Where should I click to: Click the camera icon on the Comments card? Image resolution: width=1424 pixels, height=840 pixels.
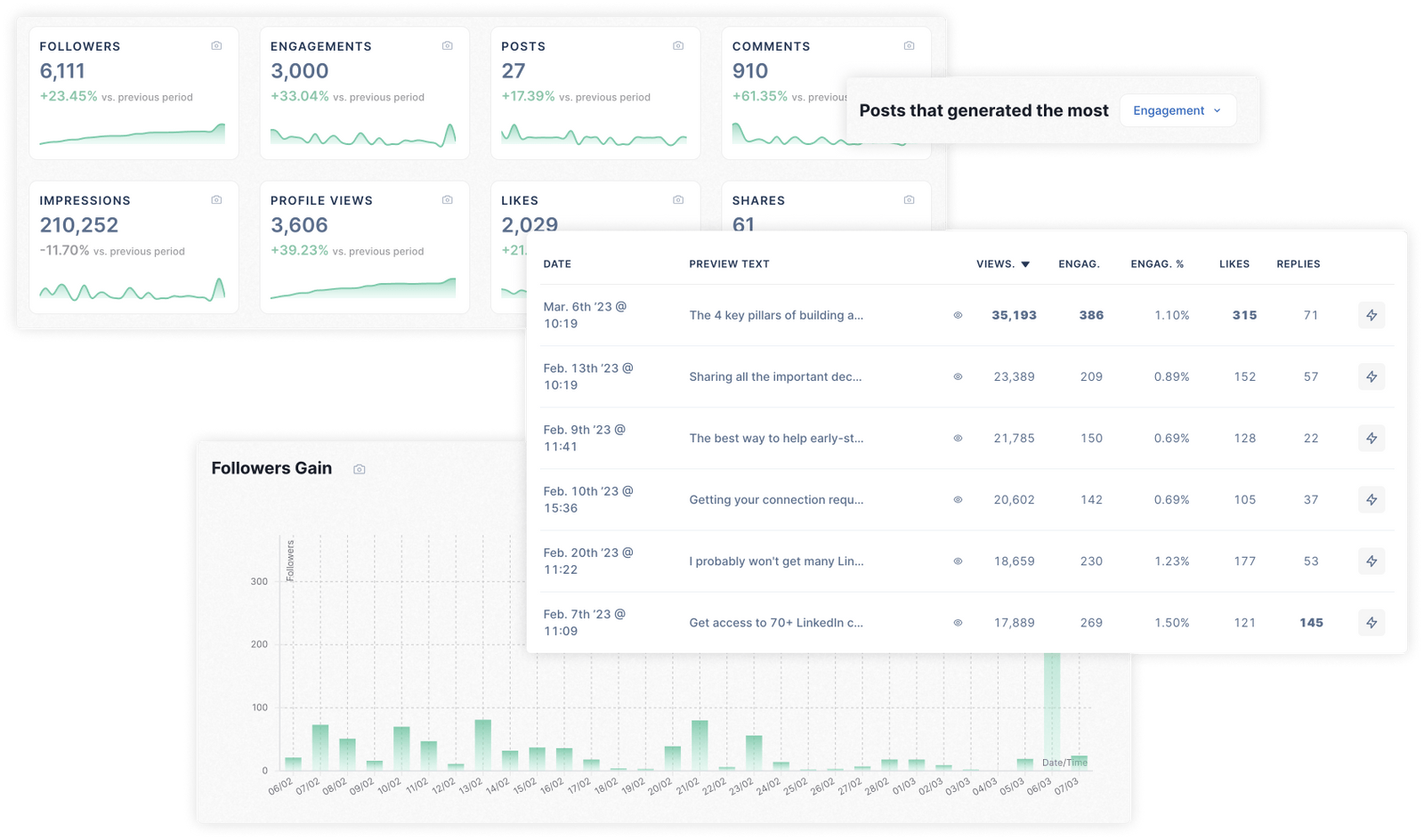click(908, 44)
